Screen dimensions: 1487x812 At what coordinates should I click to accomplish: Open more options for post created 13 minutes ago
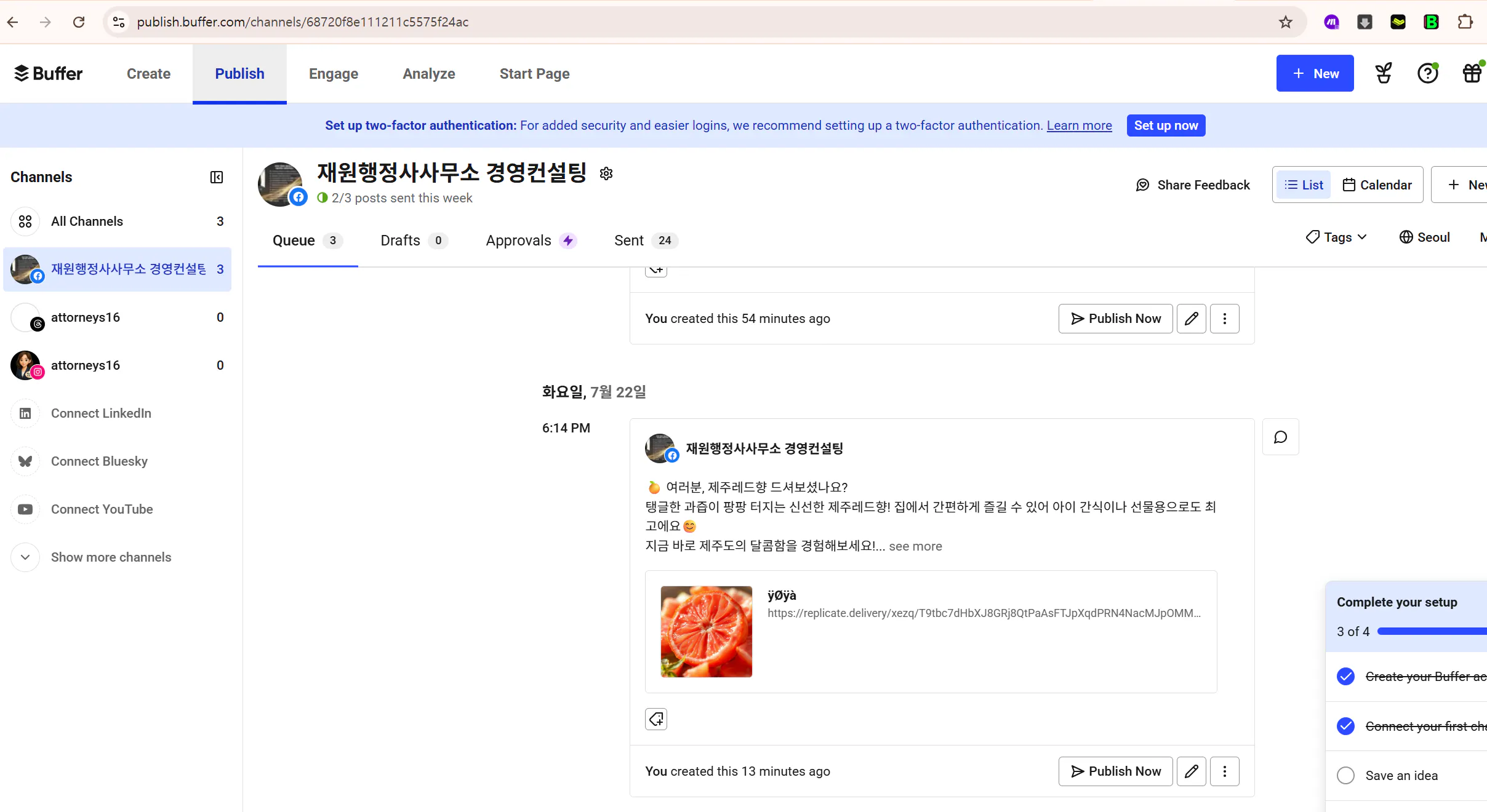coord(1224,771)
